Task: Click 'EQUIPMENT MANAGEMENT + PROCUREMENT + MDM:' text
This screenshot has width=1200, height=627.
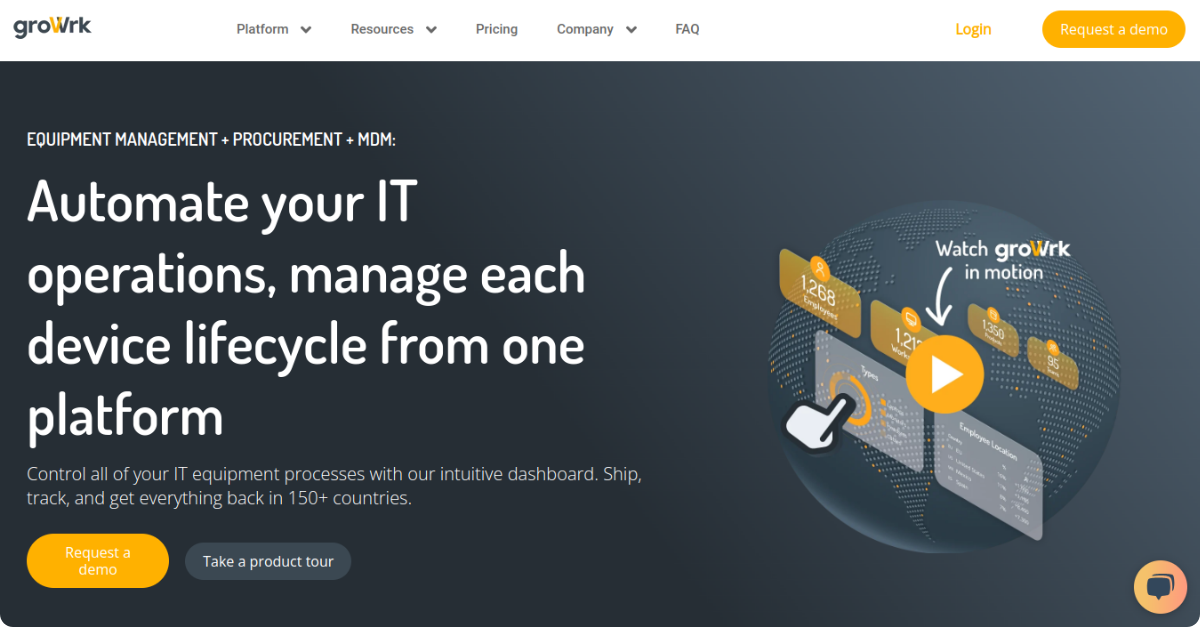Action: tap(211, 139)
